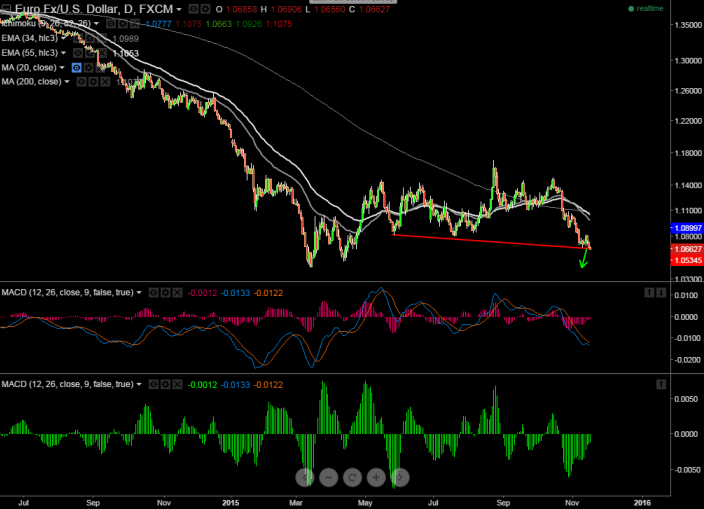Move lower MACD pane up with arrow icon
The height and width of the screenshot is (509, 704).
coord(661,384)
